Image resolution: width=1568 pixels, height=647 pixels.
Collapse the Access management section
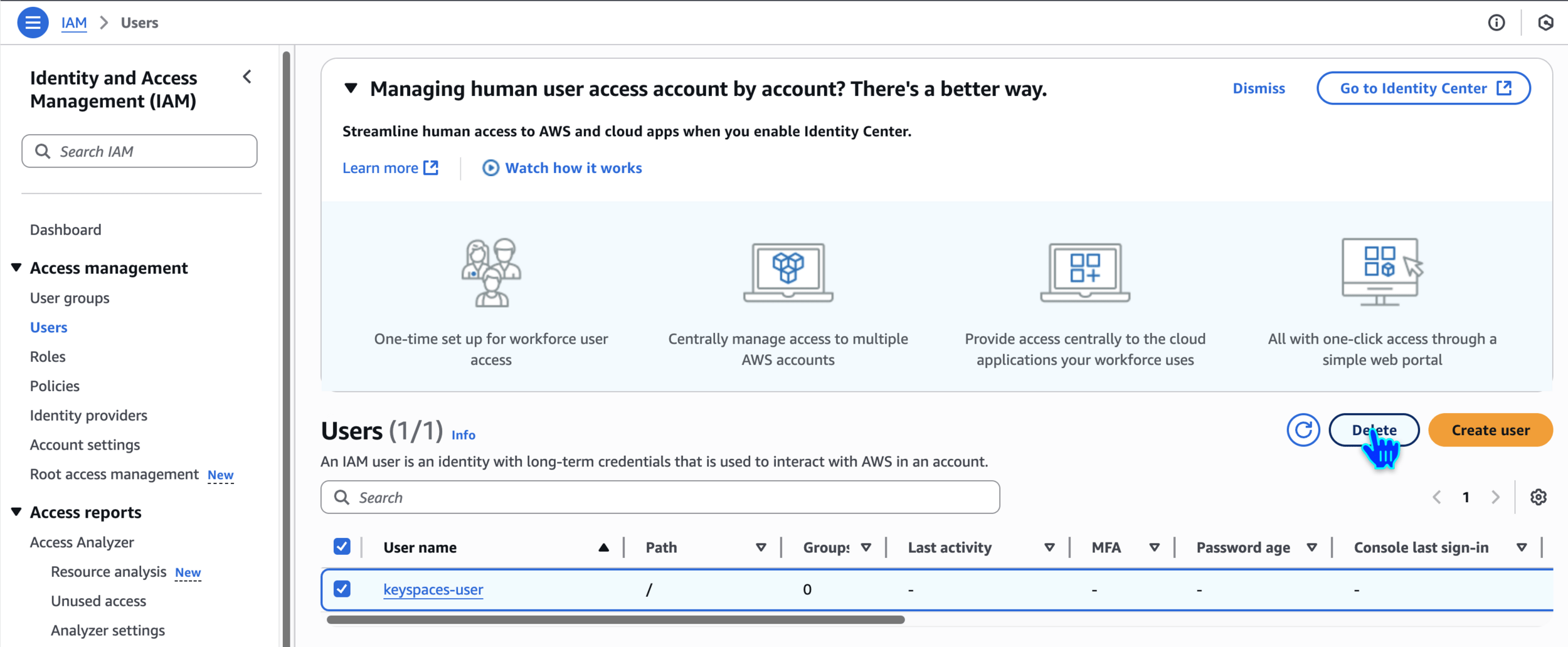(17, 268)
